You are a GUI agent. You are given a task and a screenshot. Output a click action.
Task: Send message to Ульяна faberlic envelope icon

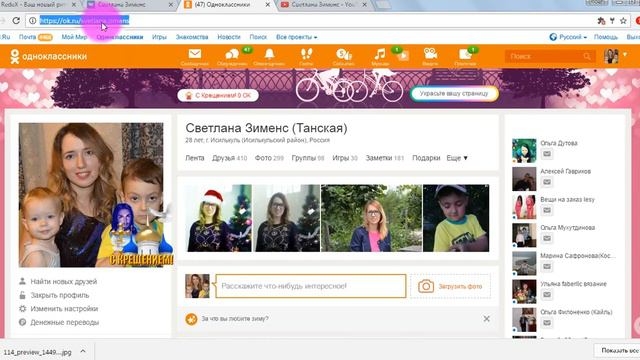[547, 295]
